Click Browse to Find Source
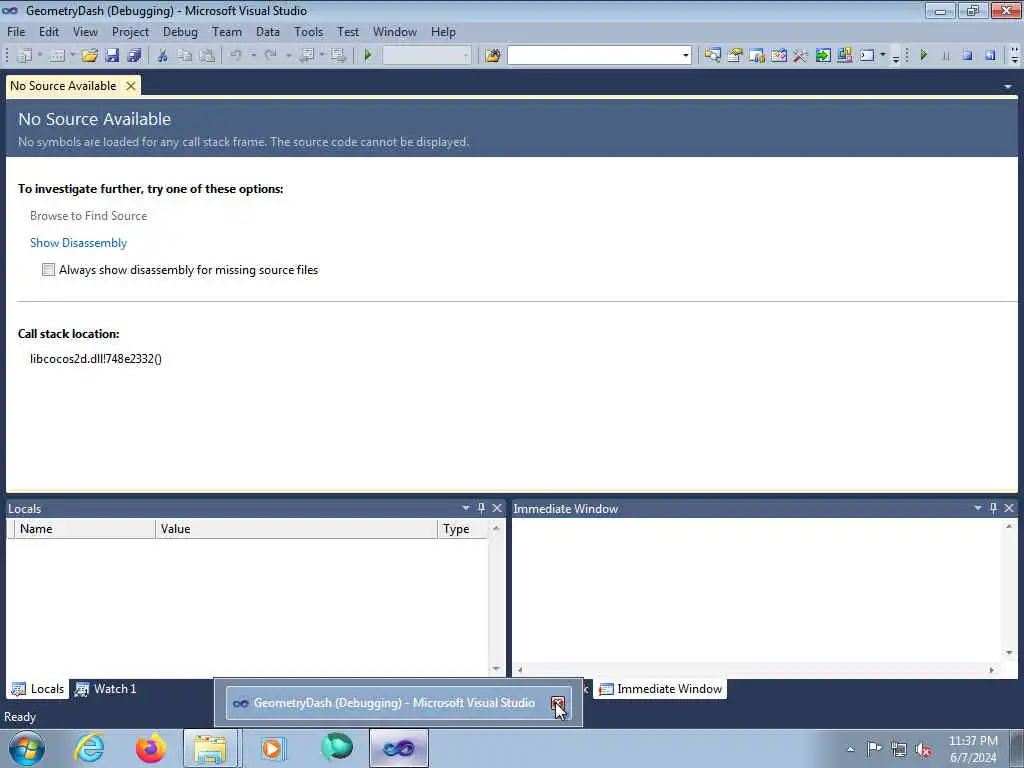Image resolution: width=1024 pixels, height=768 pixels. coord(88,216)
